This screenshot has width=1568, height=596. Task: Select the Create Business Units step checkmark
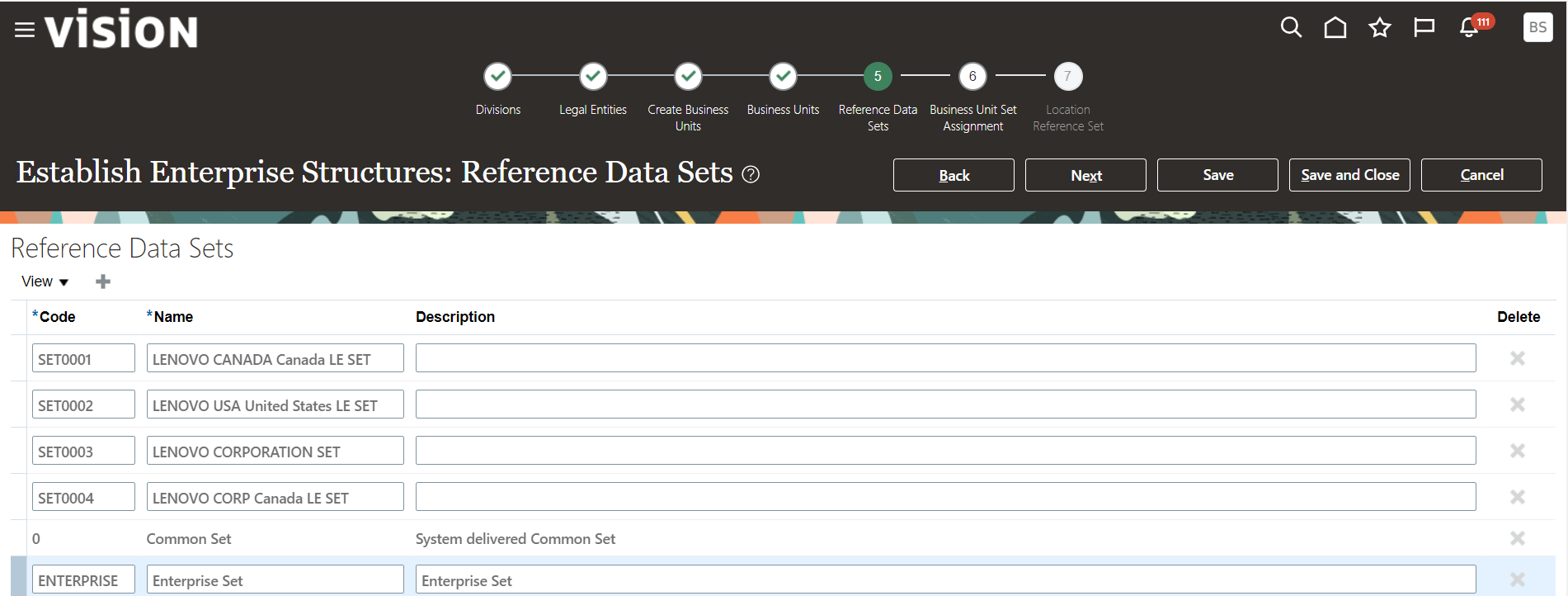tap(688, 76)
